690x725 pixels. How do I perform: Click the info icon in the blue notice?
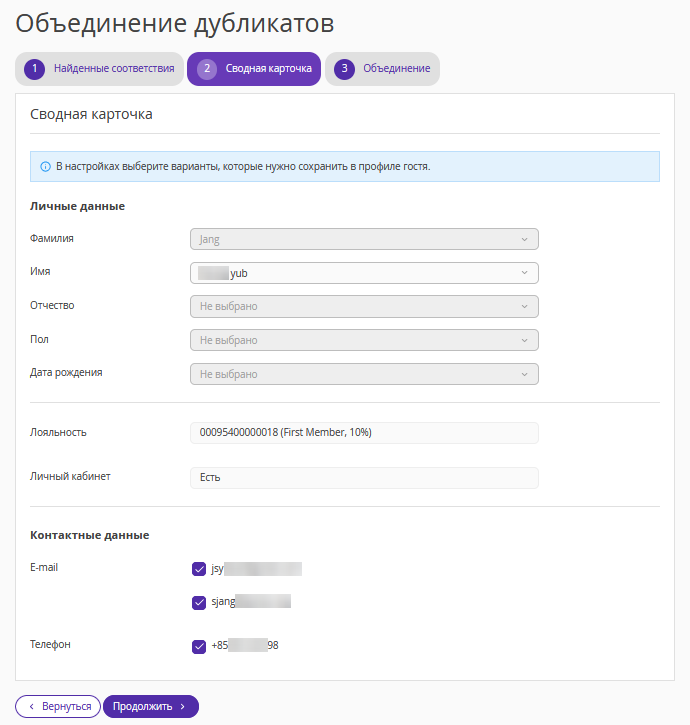(x=45, y=166)
